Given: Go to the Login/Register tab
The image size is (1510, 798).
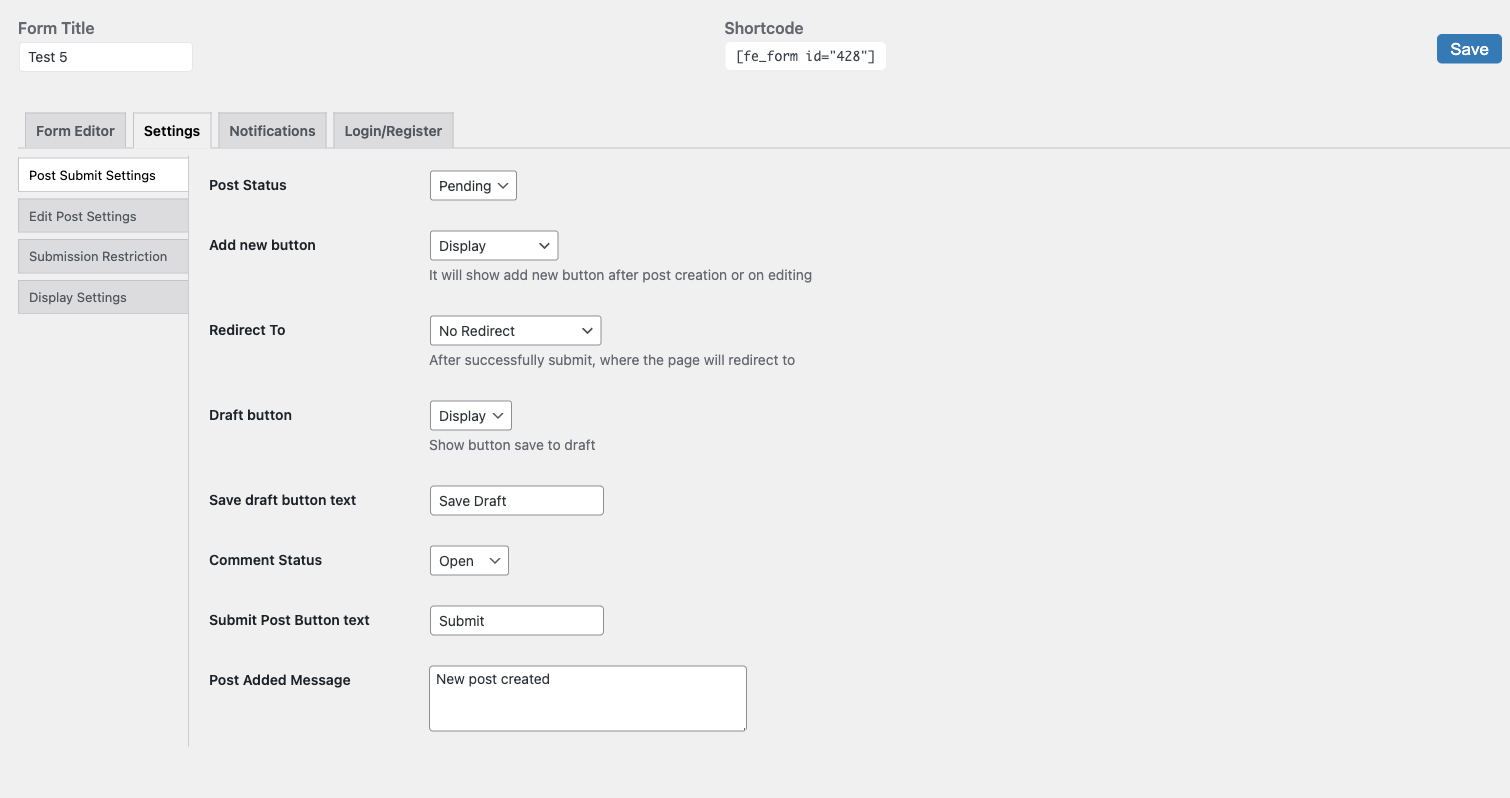Looking at the screenshot, I should pyautogui.click(x=393, y=131).
